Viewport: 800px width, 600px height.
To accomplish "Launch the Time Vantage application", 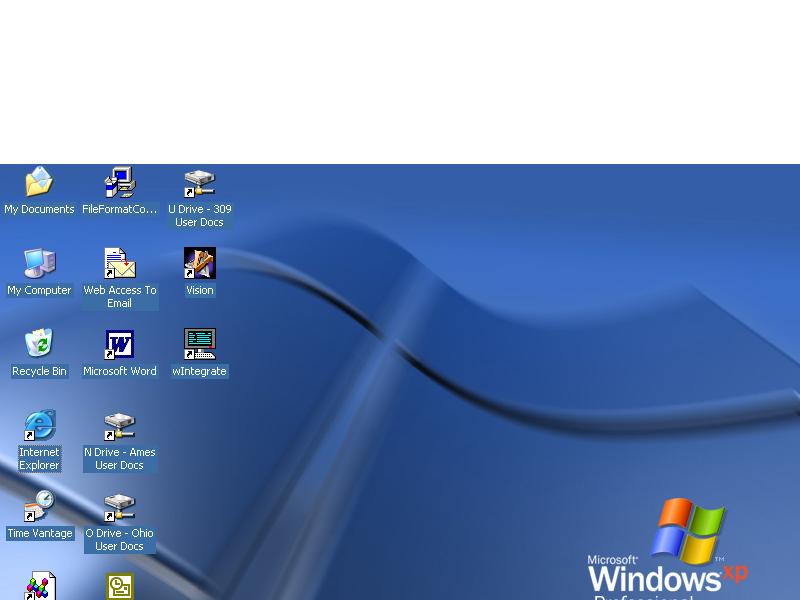I will tap(39, 506).
